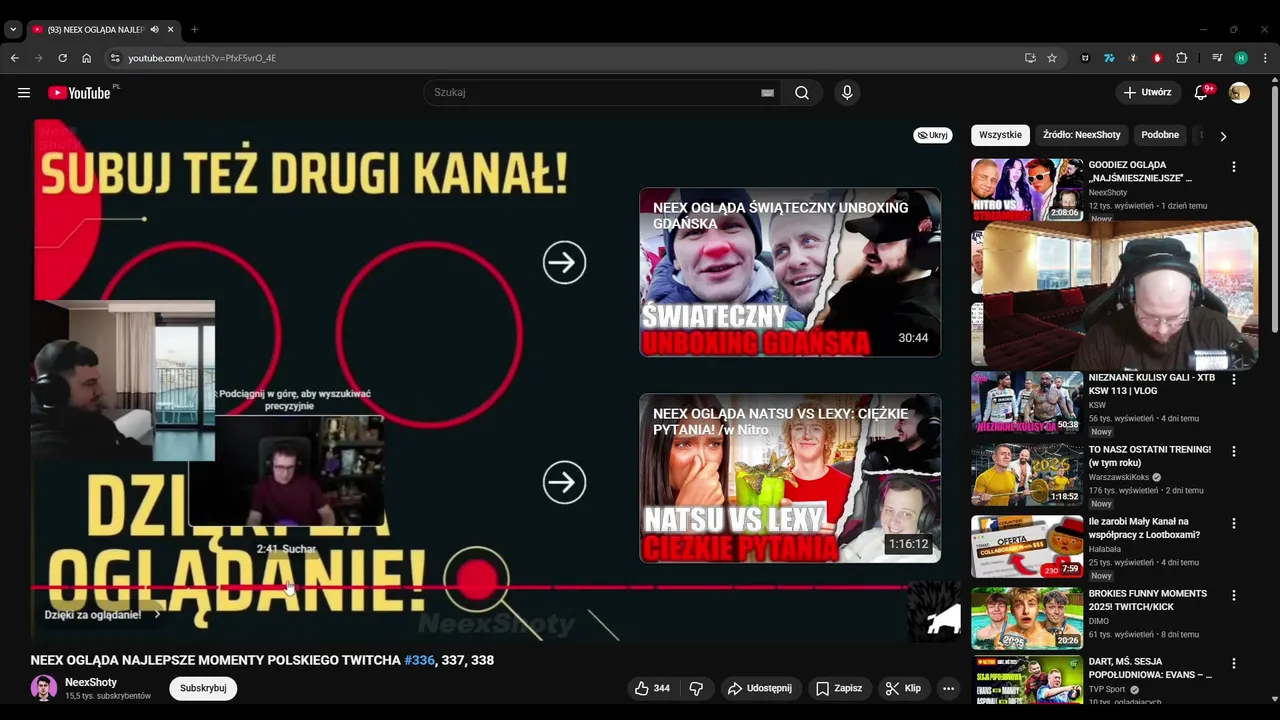The height and width of the screenshot is (720, 1280).
Task: Save the video with Zapisz
Action: [838, 688]
